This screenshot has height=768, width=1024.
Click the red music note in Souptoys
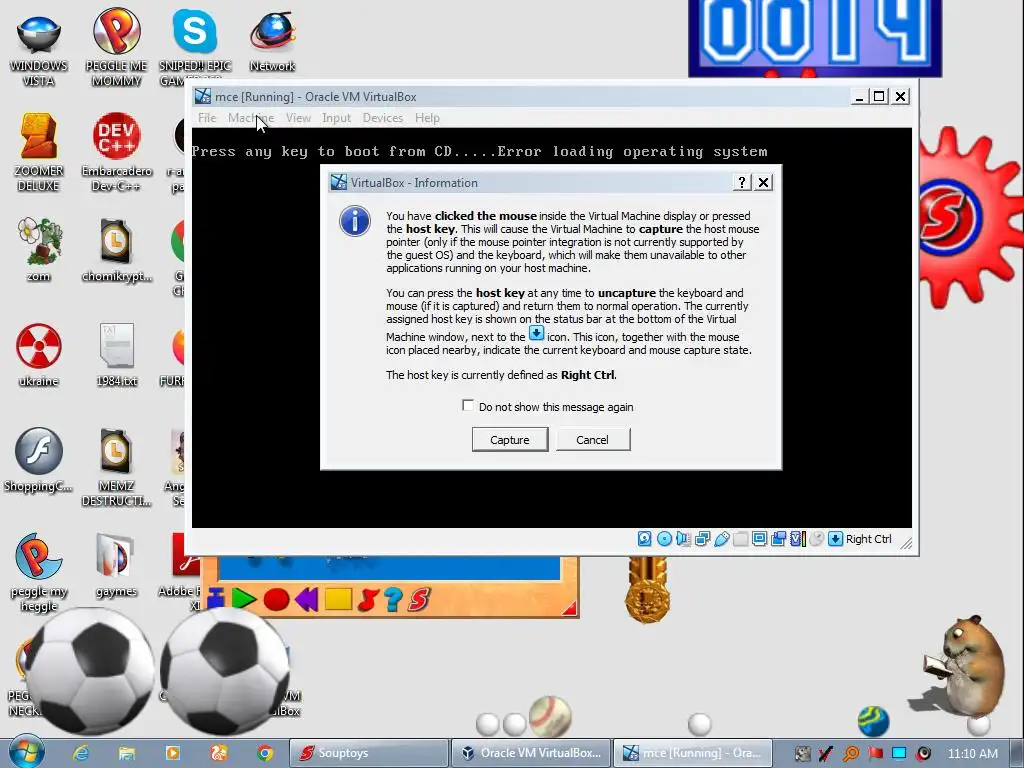(x=368, y=599)
